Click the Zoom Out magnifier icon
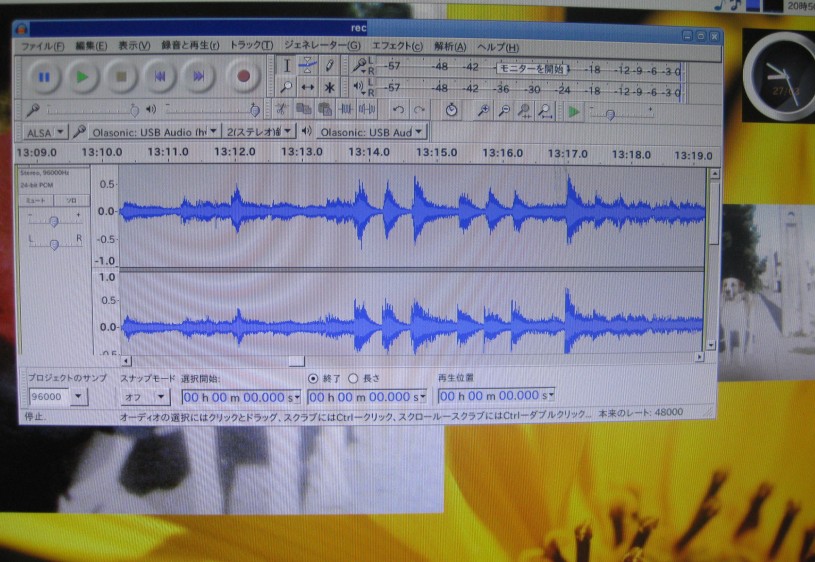The height and width of the screenshot is (562, 815). pos(504,110)
